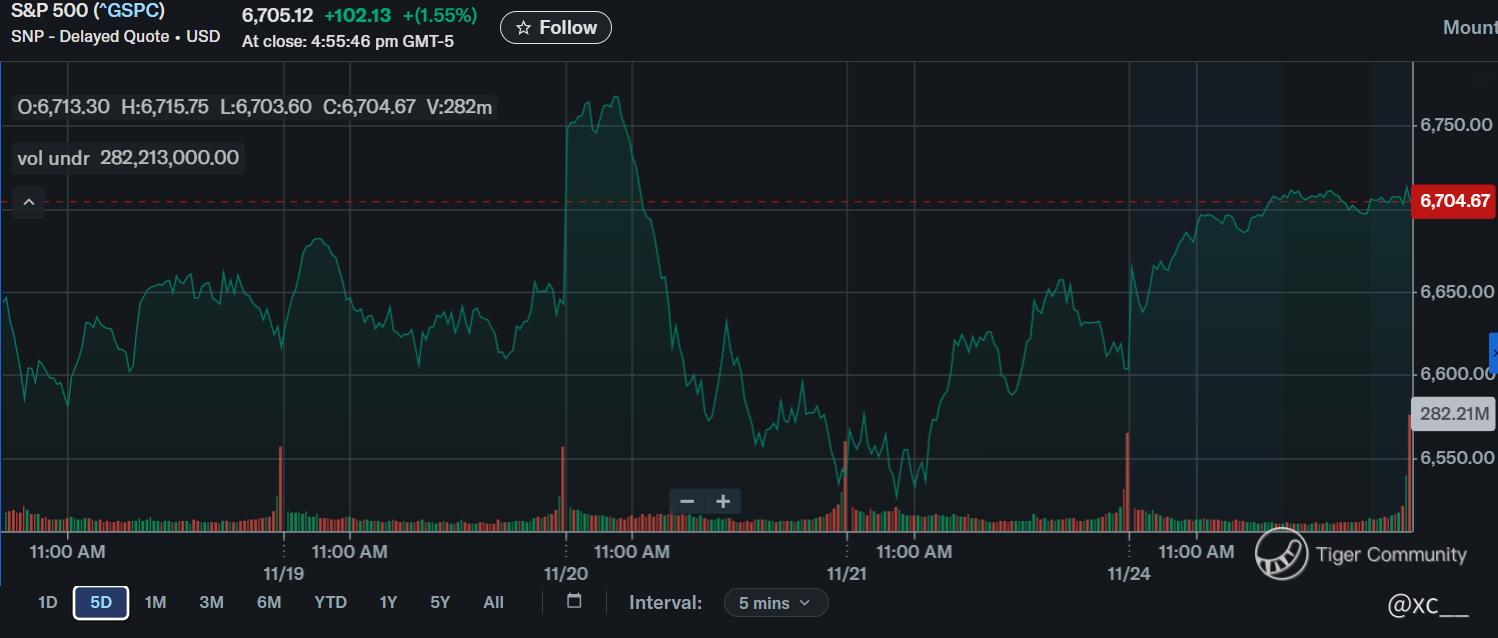Click the S&P 500 (^GSPC) title

coord(88,12)
